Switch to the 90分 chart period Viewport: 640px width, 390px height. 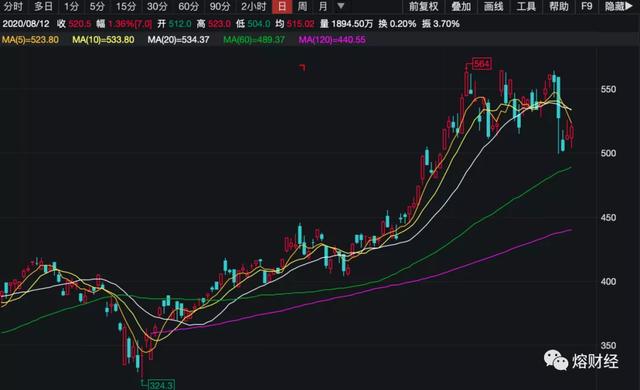click(220, 7)
